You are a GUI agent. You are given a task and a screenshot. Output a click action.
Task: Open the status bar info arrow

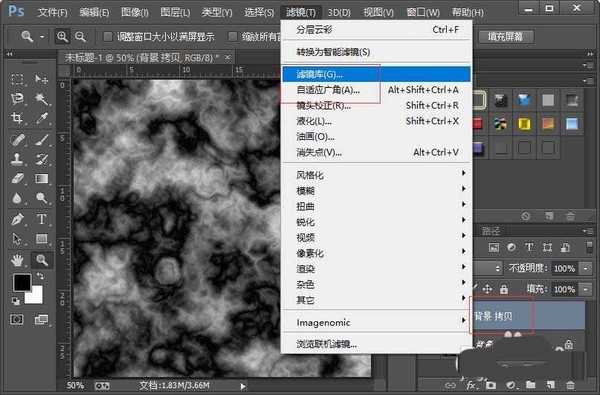click(243, 387)
